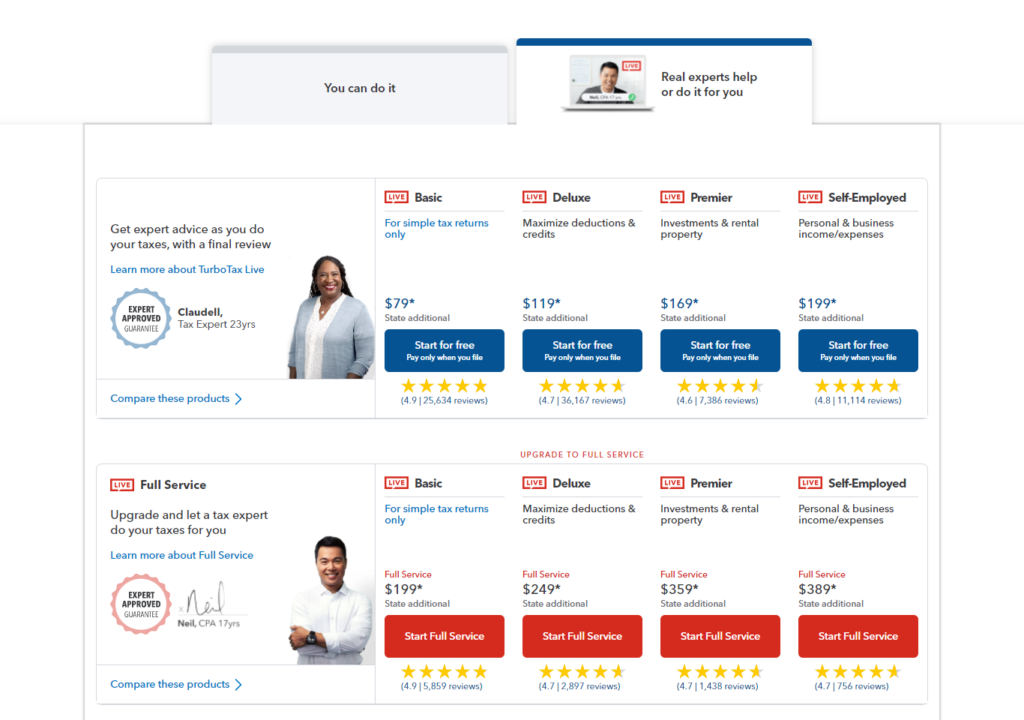This screenshot has width=1024, height=720.
Task: Open Learn more about Full Service
Action: coord(181,555)
